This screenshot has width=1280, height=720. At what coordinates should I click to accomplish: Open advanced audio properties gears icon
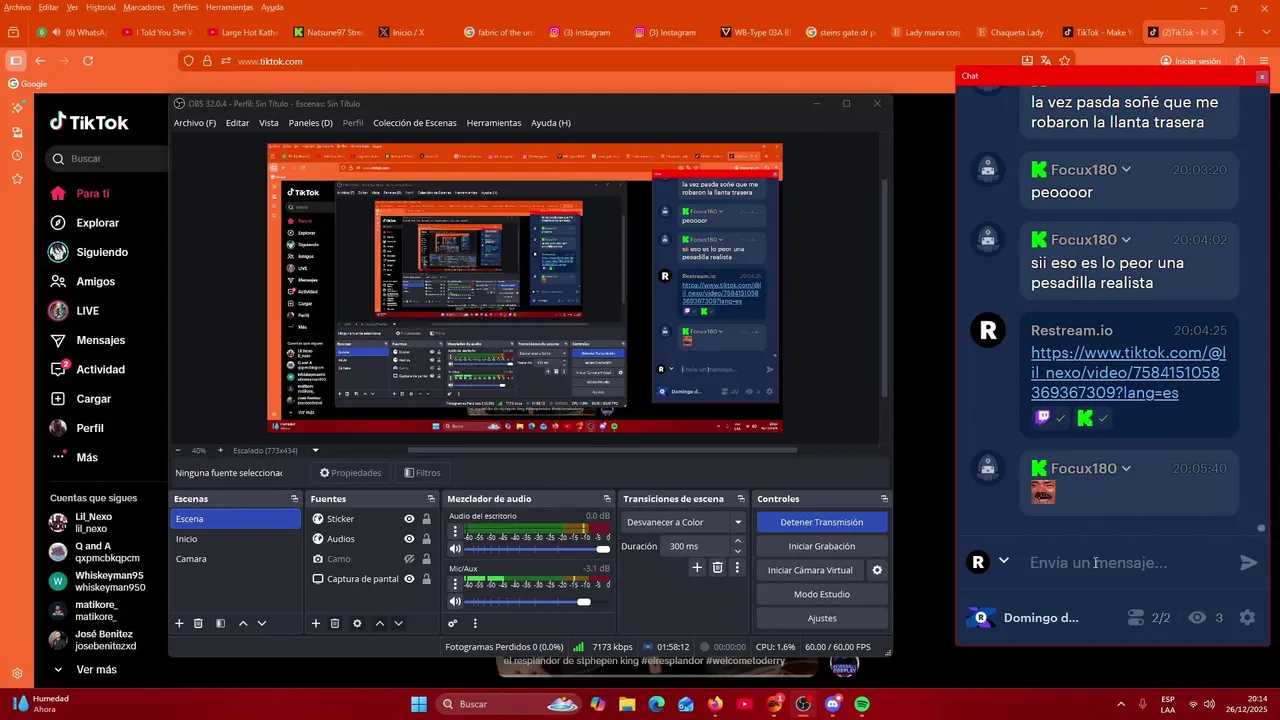click(453, 623)
